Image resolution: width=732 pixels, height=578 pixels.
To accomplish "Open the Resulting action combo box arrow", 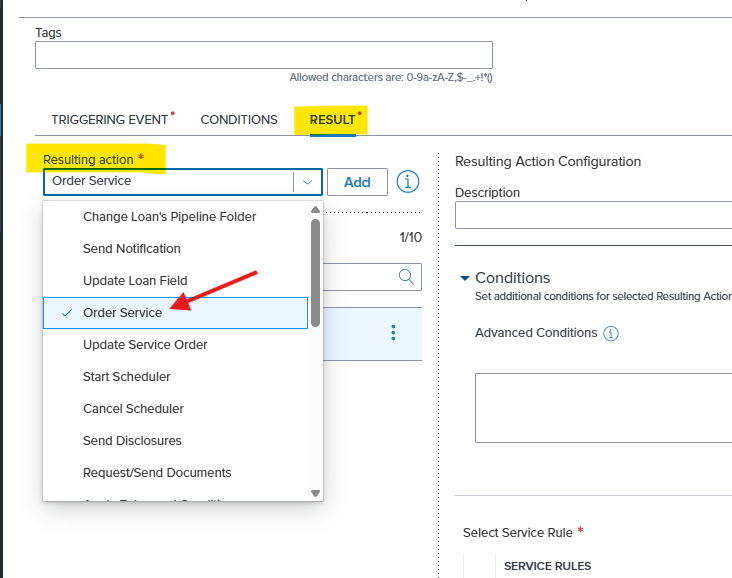I will pos(307,182).
